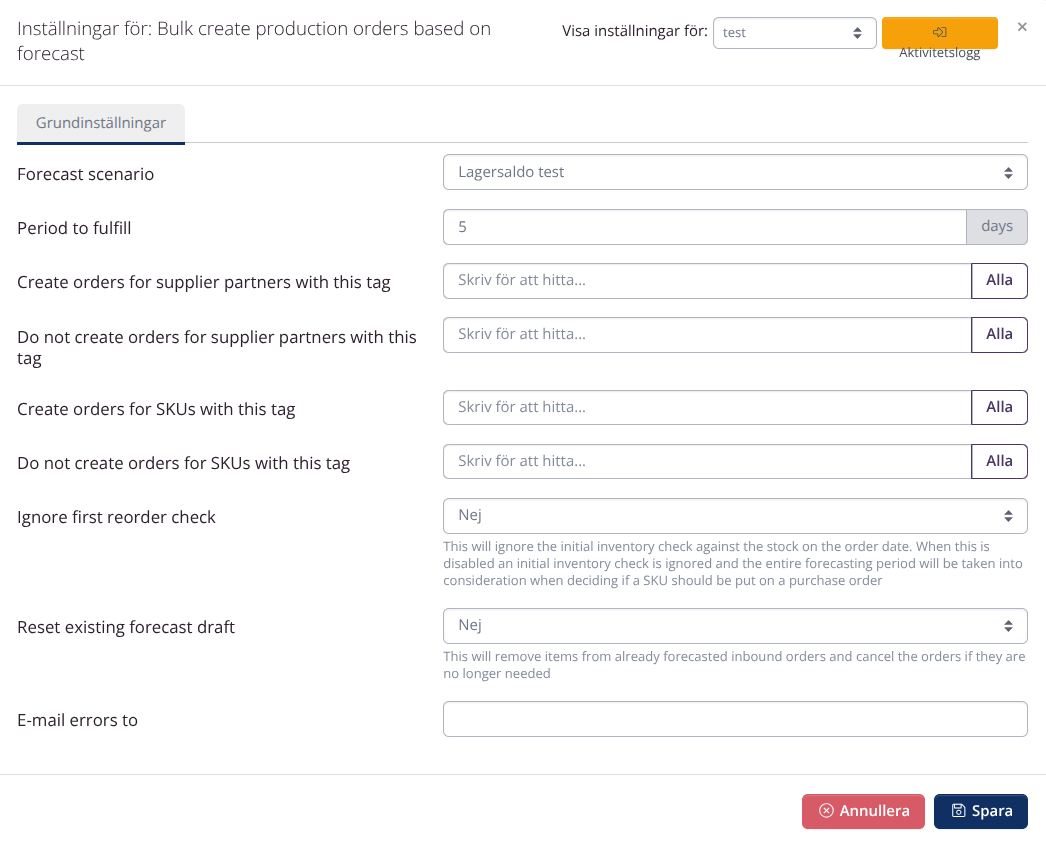Switch to the Grundinställningar tab
Image resolution: width=1046 pixels, height=846 pixels.
click(100, 123)
